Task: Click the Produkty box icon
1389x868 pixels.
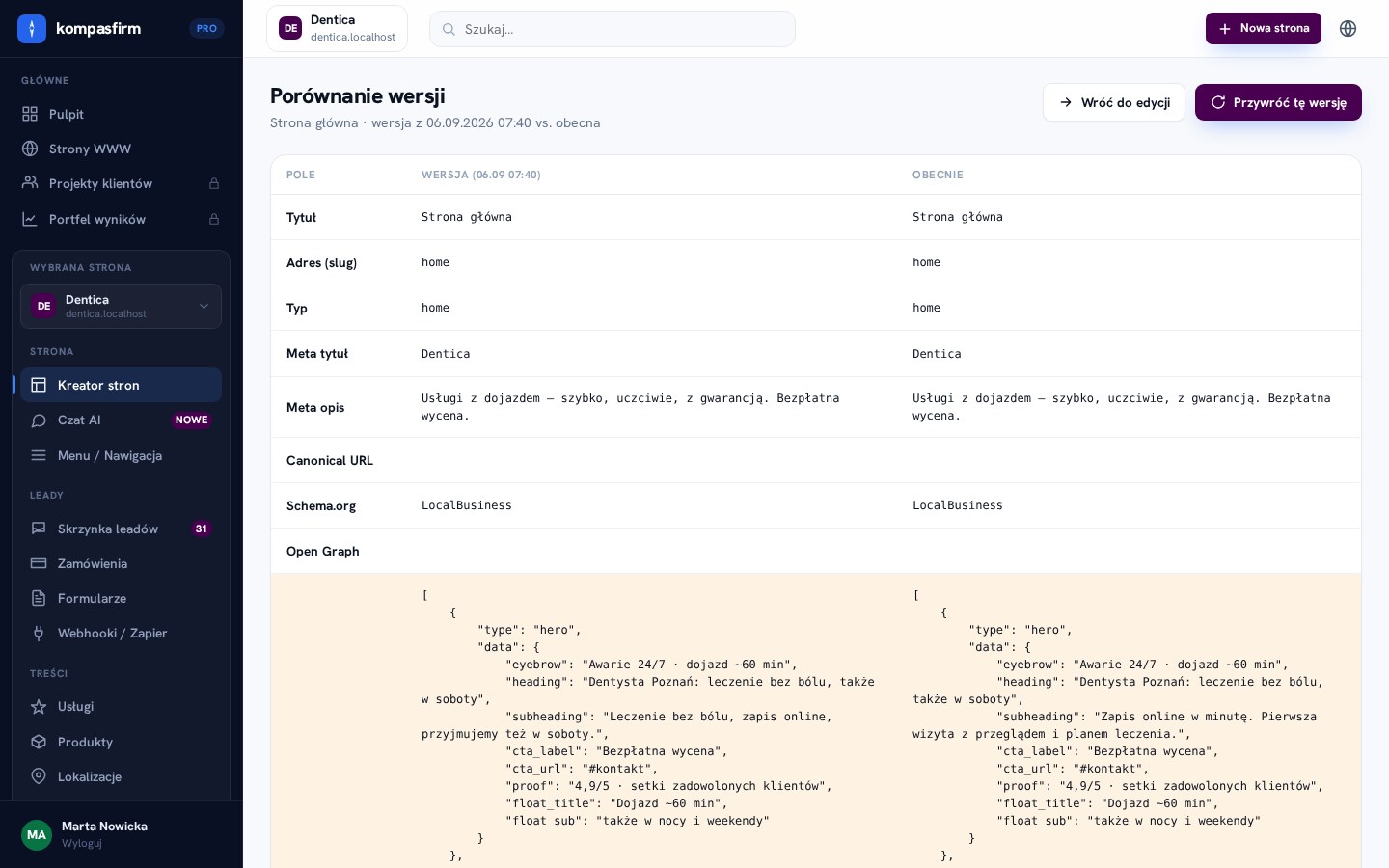Action: pos(39,742)
